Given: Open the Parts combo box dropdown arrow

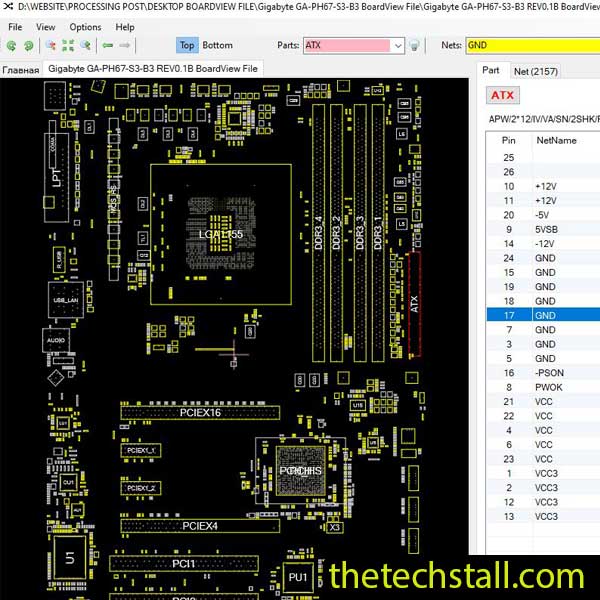Looking at the screenshot, I should [397, 45].
